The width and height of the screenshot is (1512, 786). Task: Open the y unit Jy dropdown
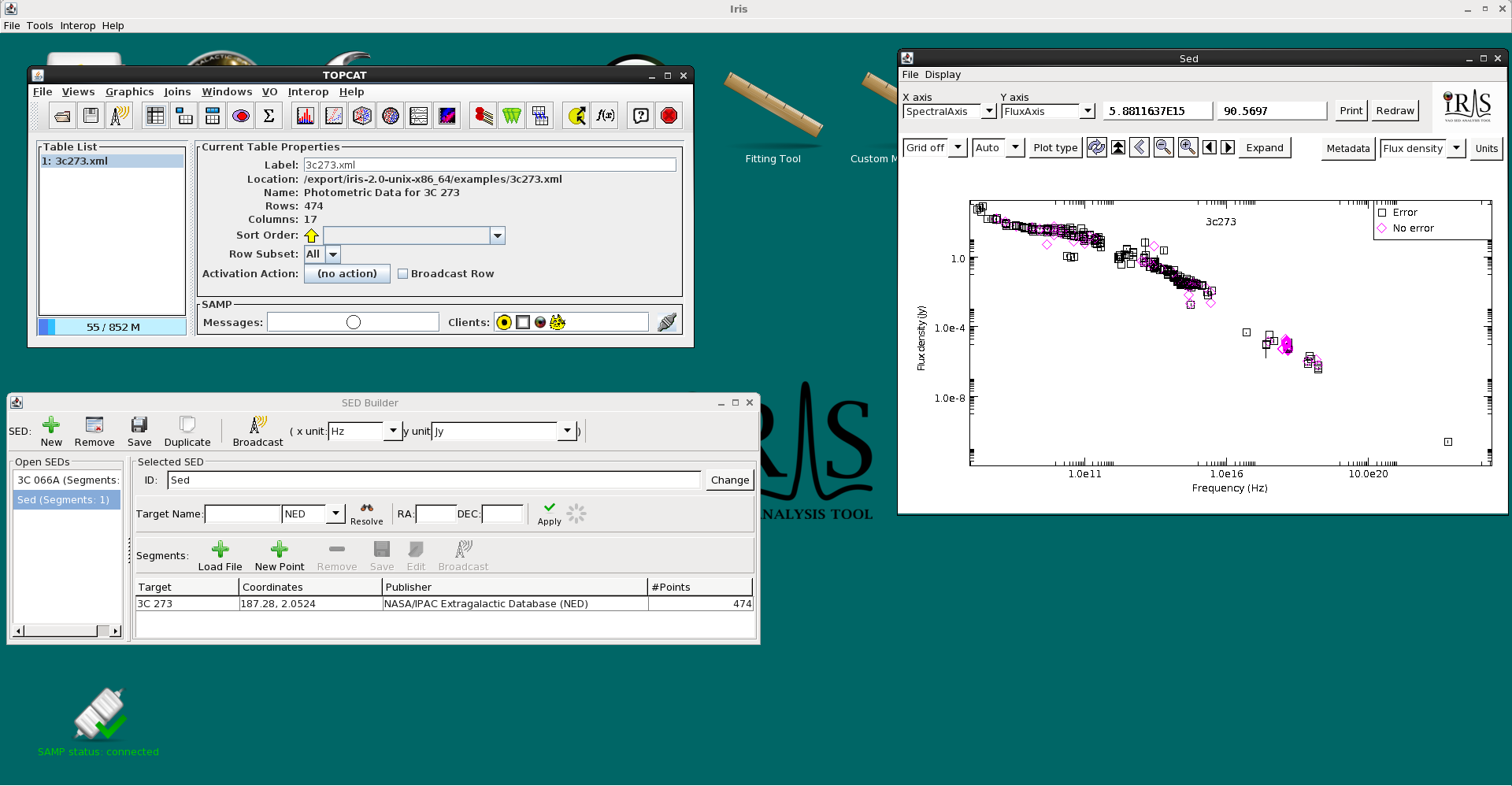(x=567, y=431)
